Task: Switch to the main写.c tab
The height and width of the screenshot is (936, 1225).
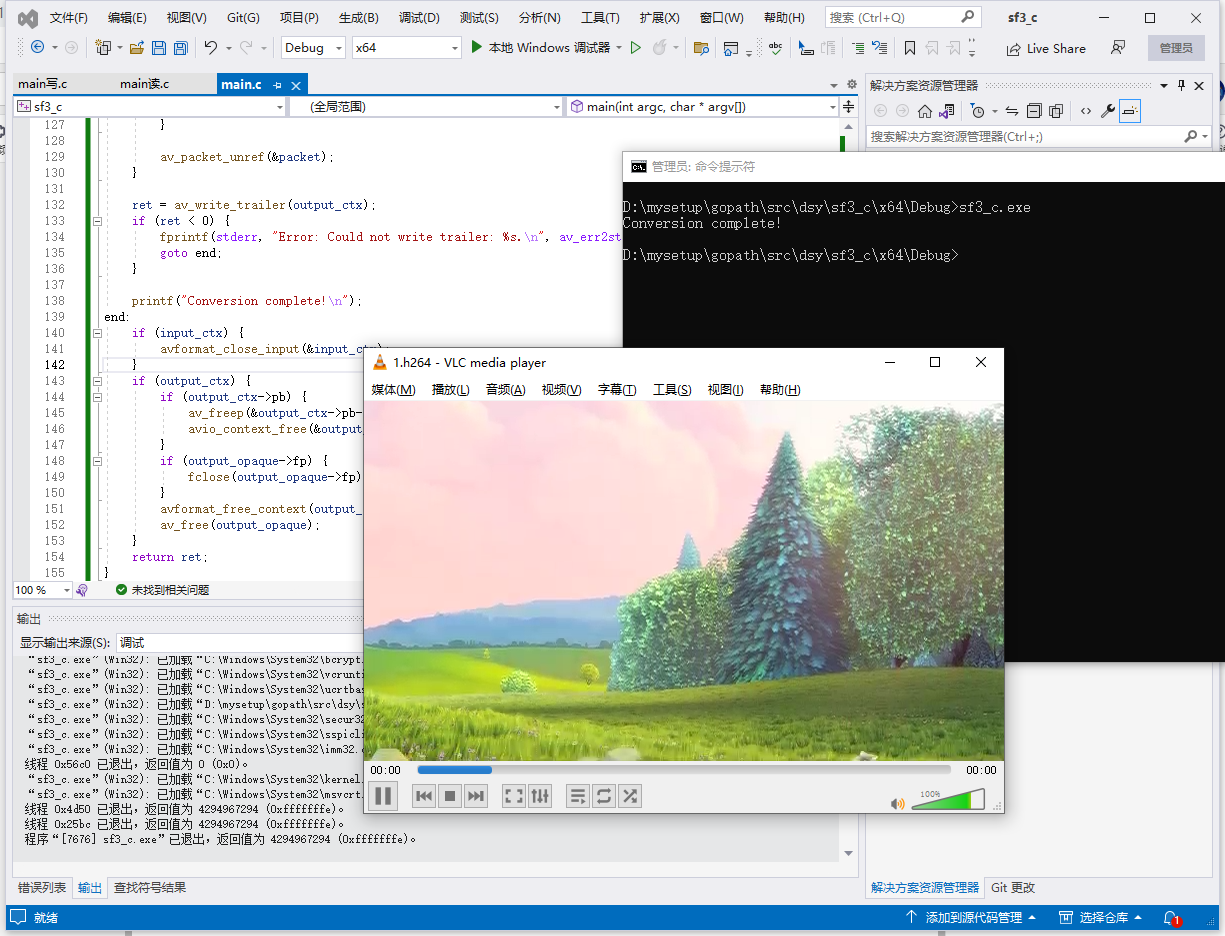Action: 42,84
